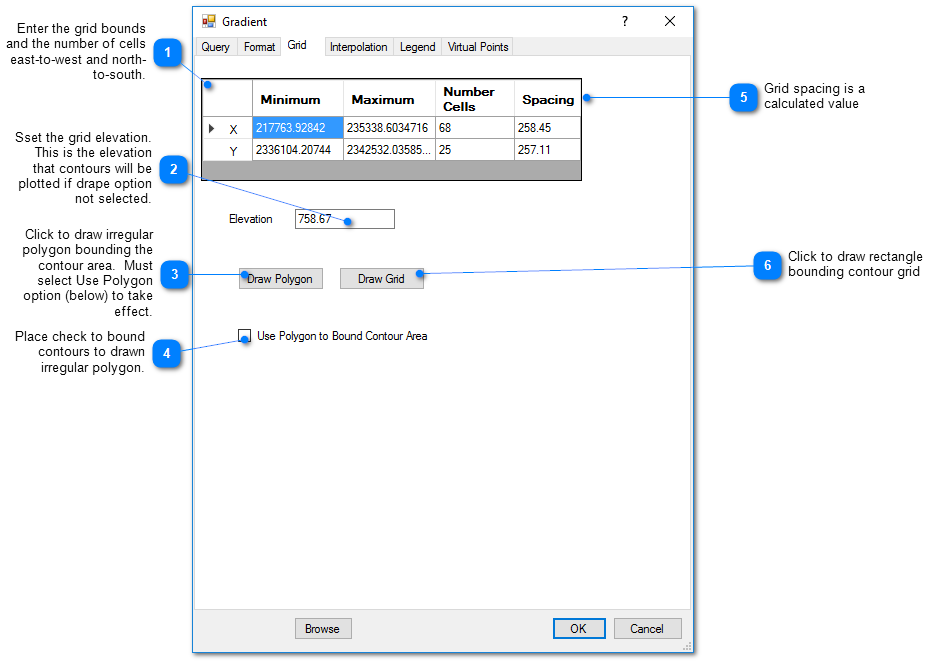This screenshot has width=930, height=663.
Task: Click the X row selector arrow
Action: click(211, 129)
